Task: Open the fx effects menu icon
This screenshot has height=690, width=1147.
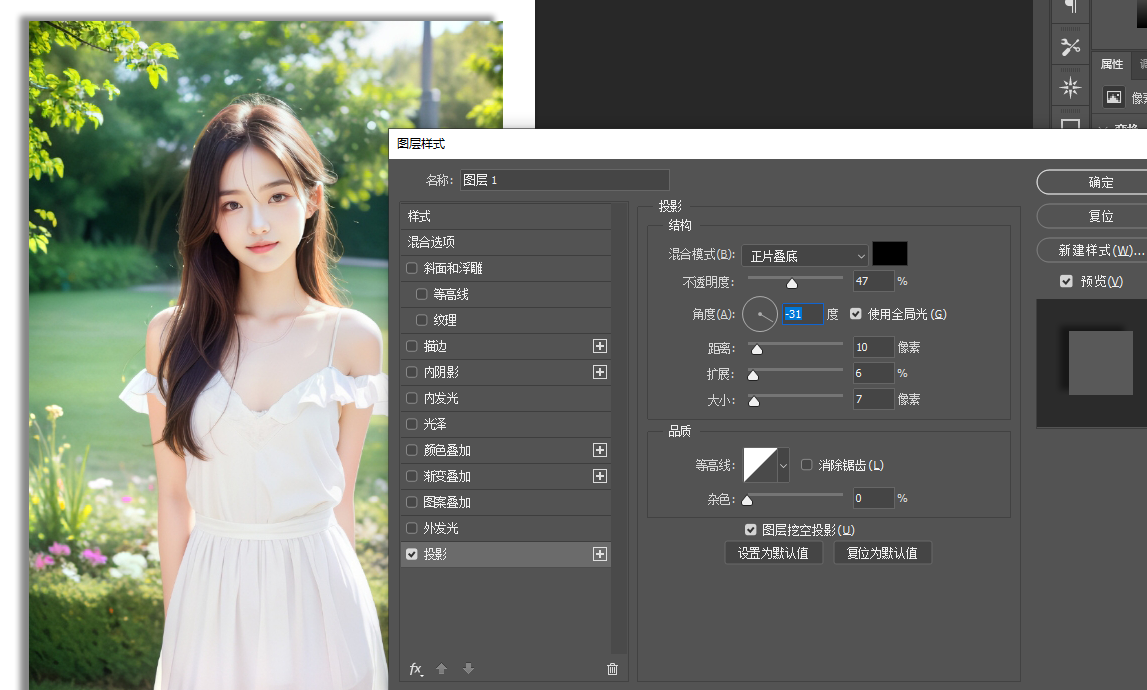Action: 416,669
